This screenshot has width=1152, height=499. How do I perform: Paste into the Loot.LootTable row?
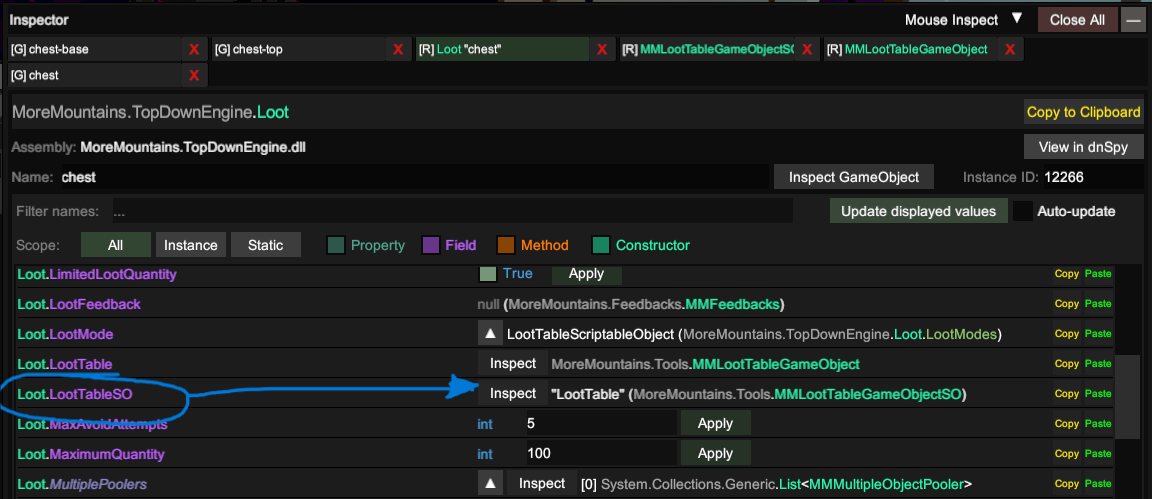coord(1098,364)
